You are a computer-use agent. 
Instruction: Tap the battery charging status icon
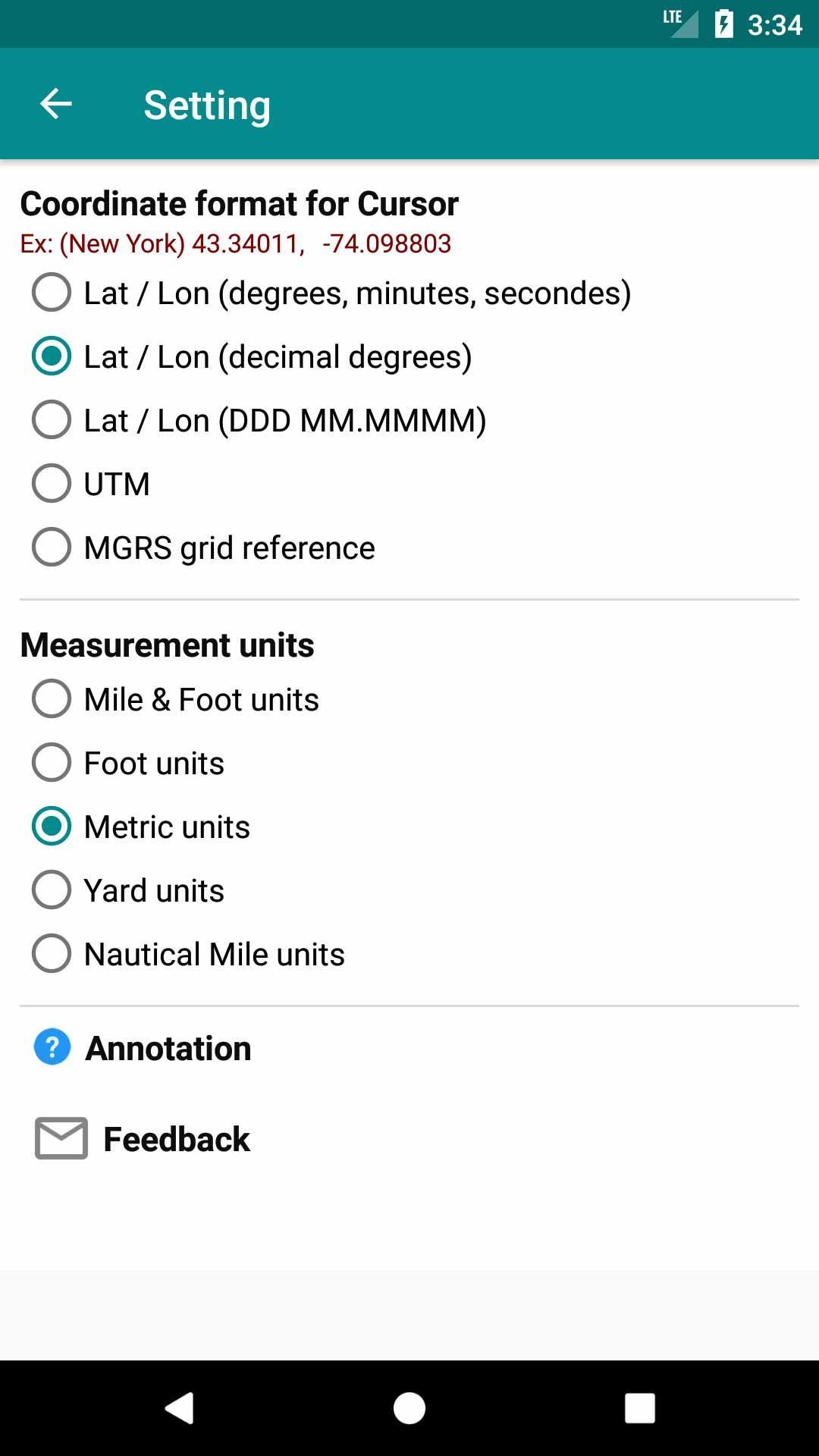click(x=724, y=24)
